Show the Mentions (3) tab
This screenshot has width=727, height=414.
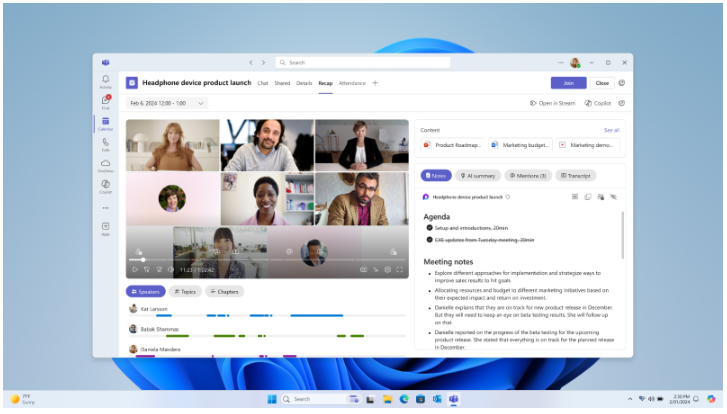point(528,176)
